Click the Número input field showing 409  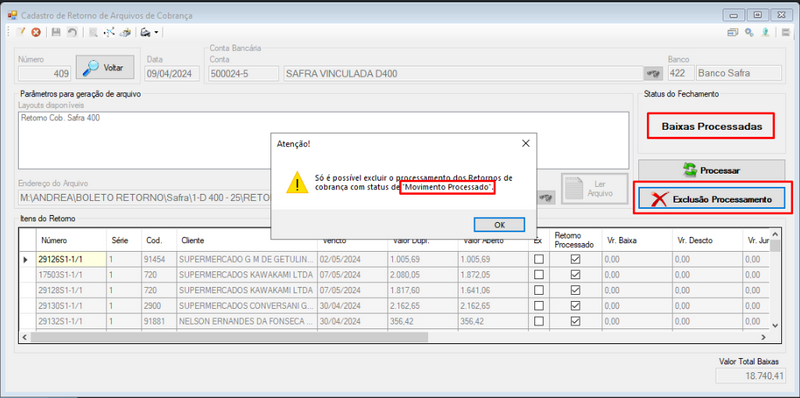click(44, 73)
